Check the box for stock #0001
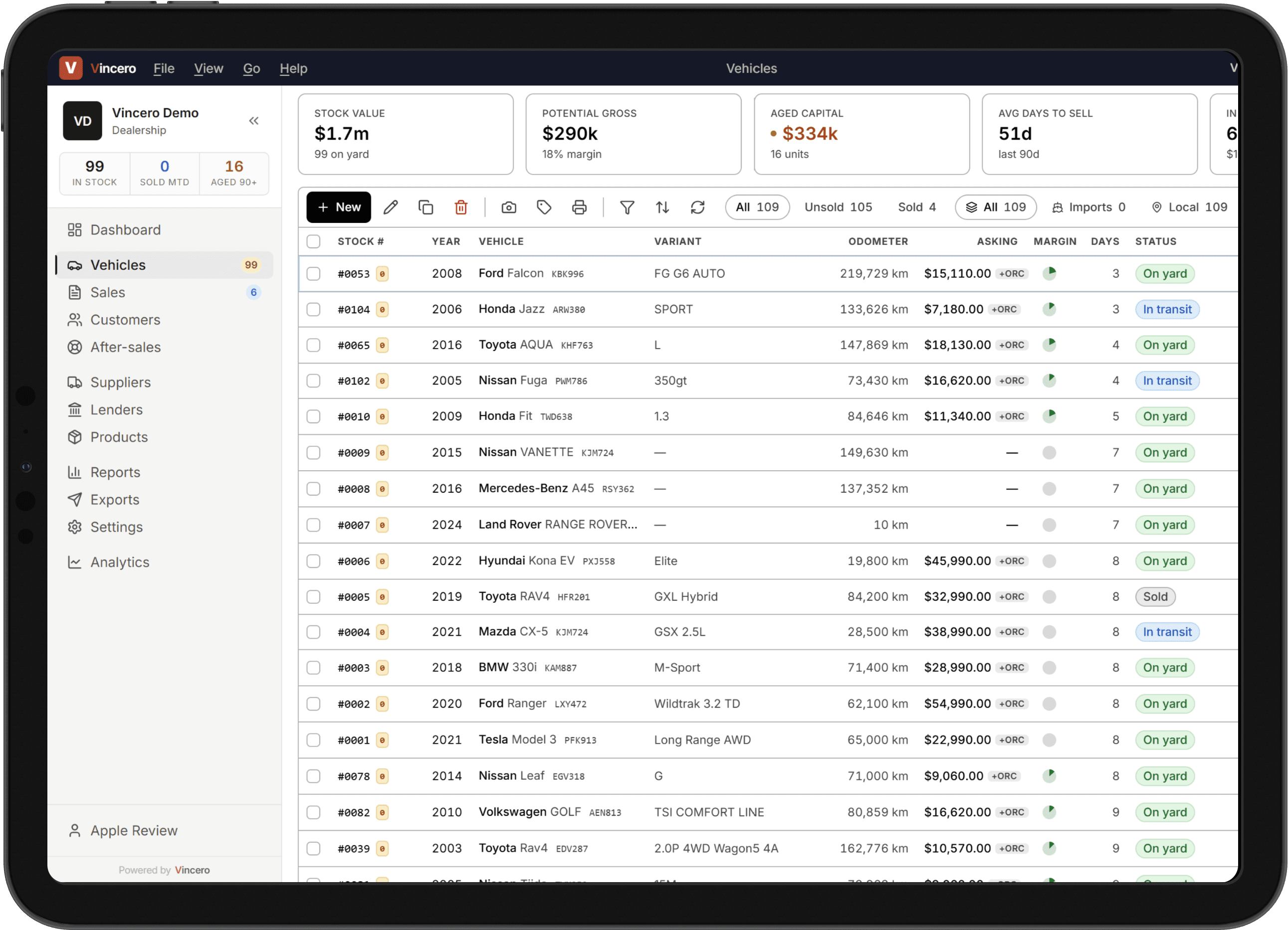Screen dimensions: 1288x930 (313, 740)
